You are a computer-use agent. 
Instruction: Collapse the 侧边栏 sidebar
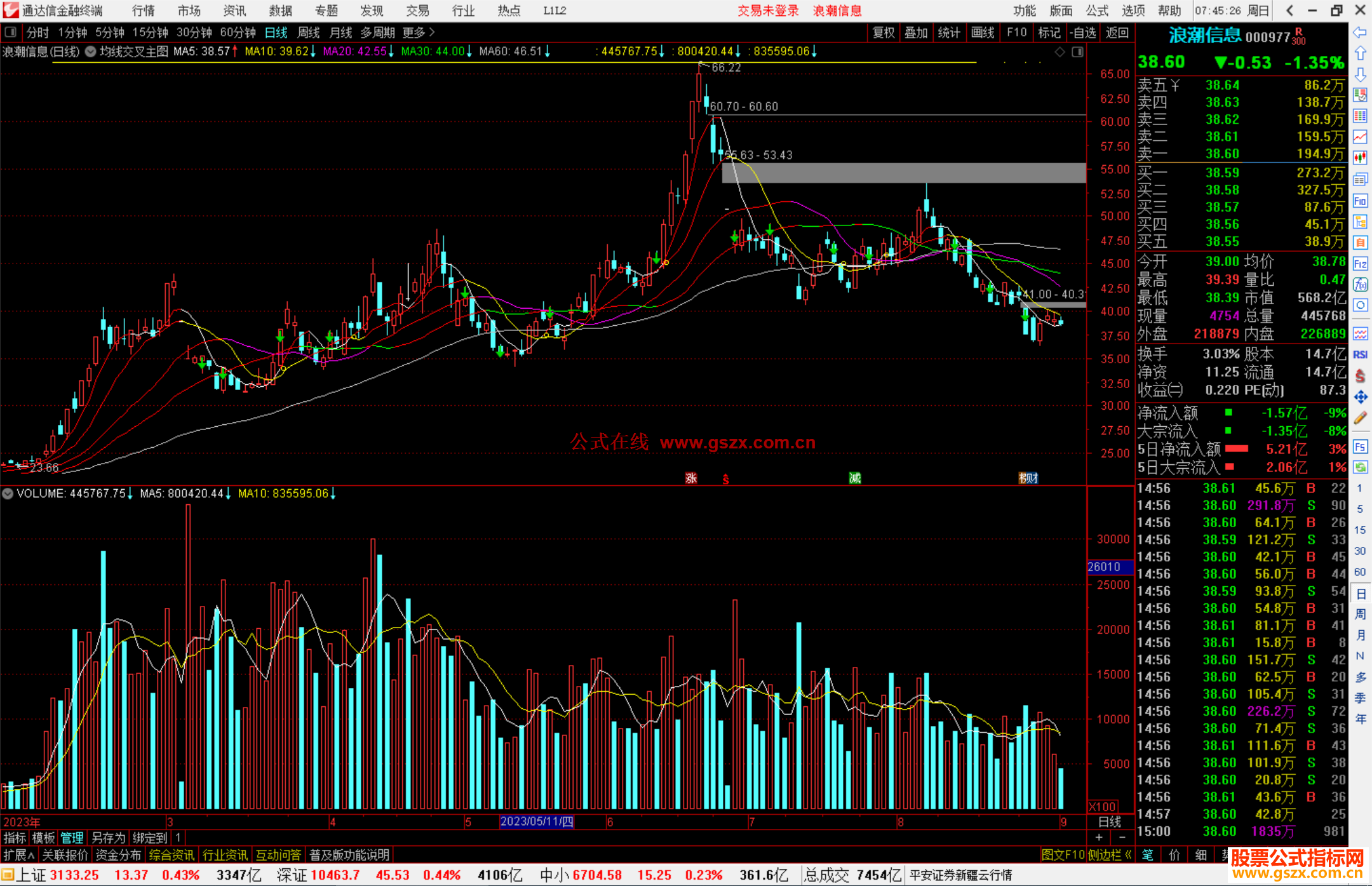click(x=1110, y=855)
